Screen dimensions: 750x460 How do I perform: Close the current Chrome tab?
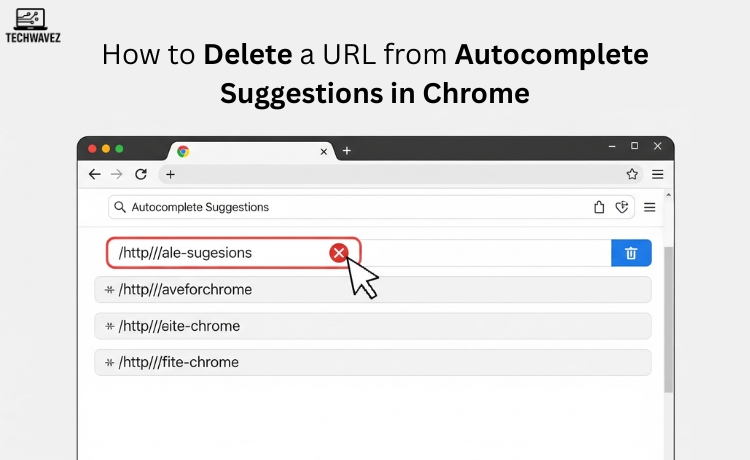[x=323, y=151]
